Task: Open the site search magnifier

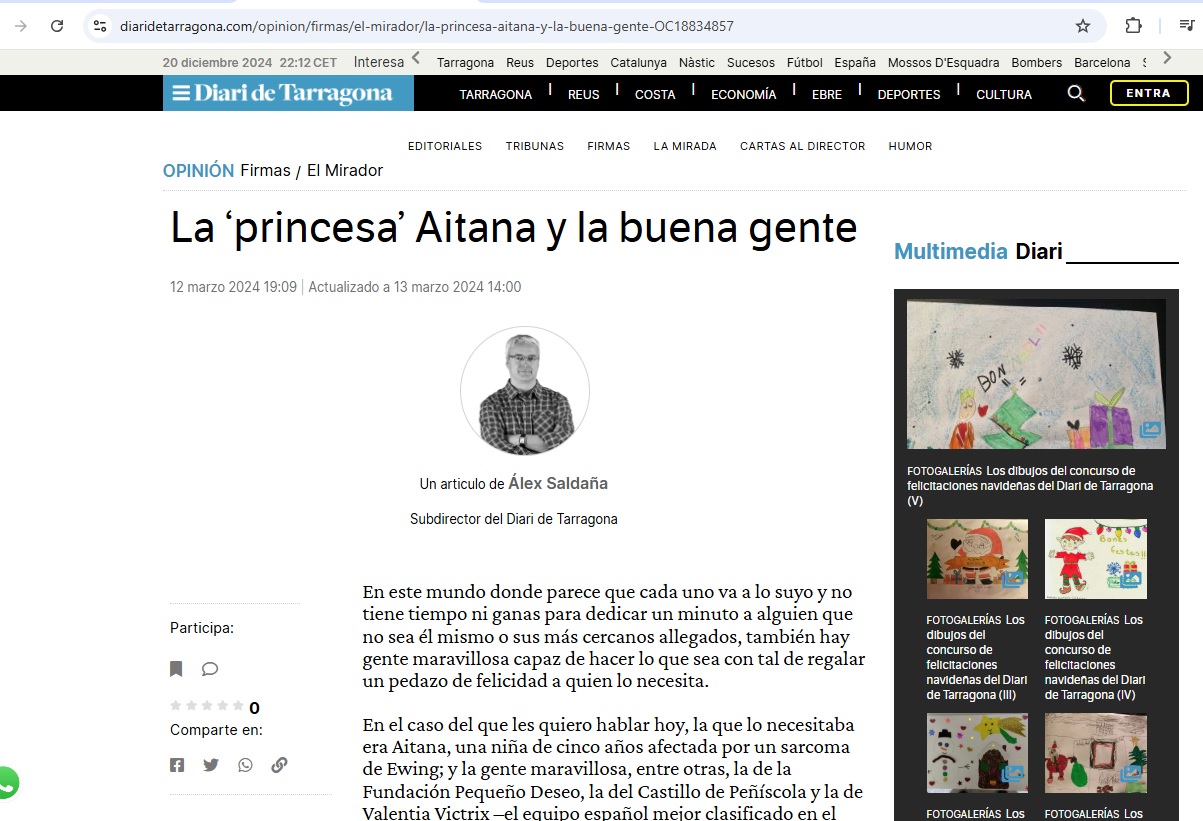Action: tap(1076, 94)
